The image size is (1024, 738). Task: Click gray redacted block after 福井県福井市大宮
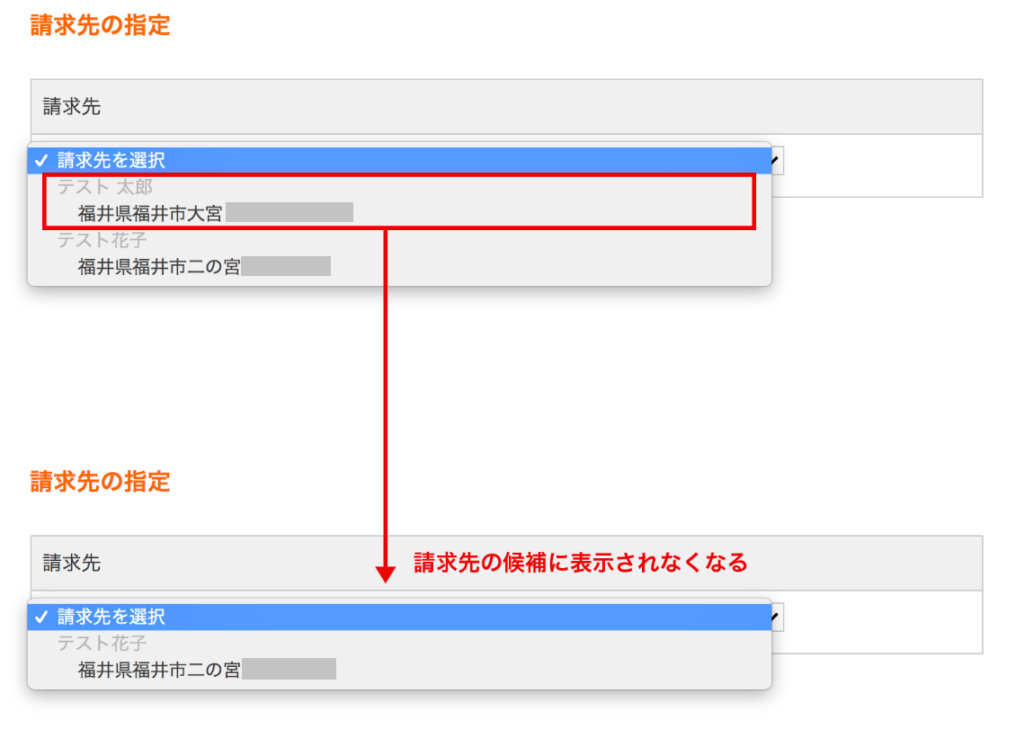click(289, 213)
